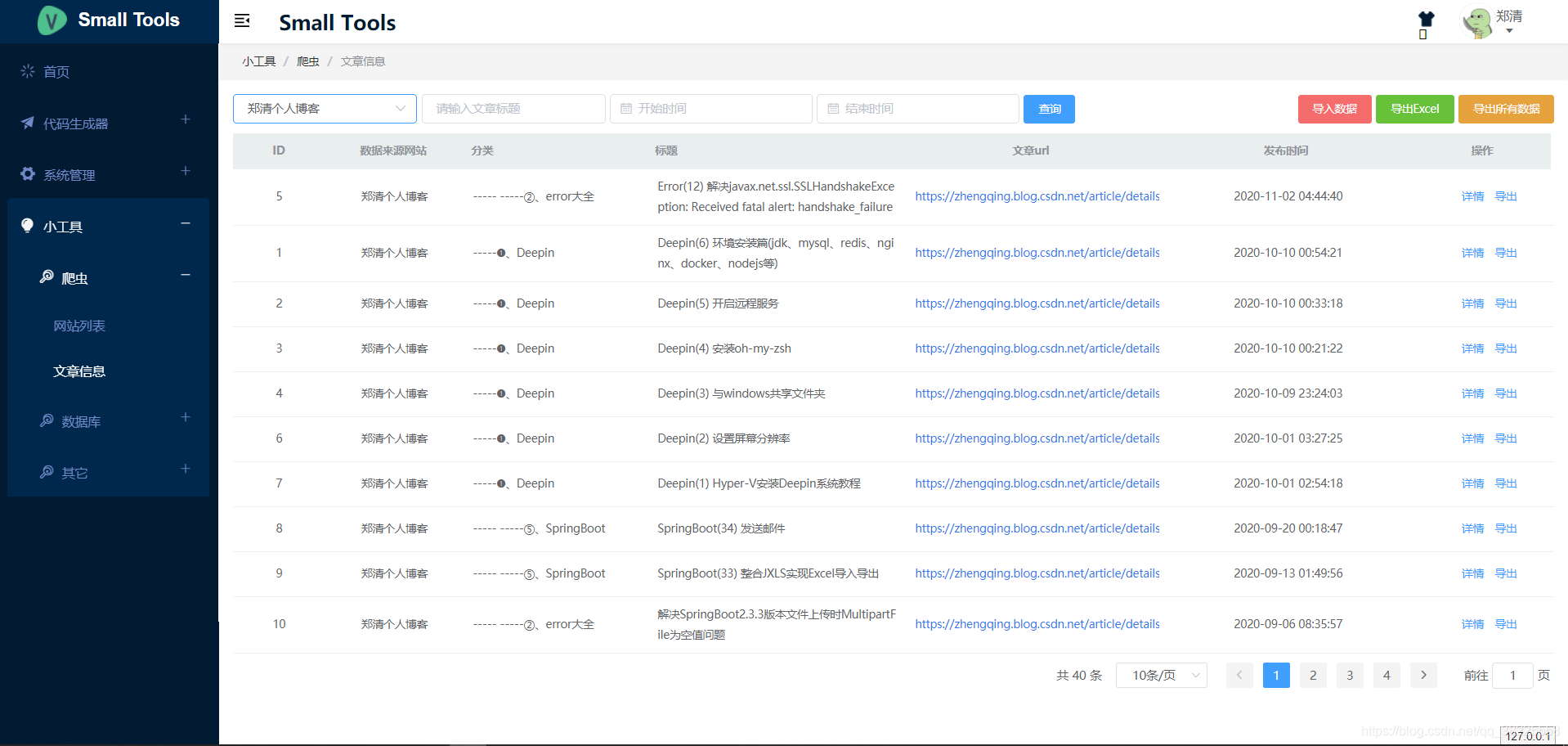Open the 10条/页 page size dropdown
This screenshot has width=1568, height=746.
point(1161,675)
